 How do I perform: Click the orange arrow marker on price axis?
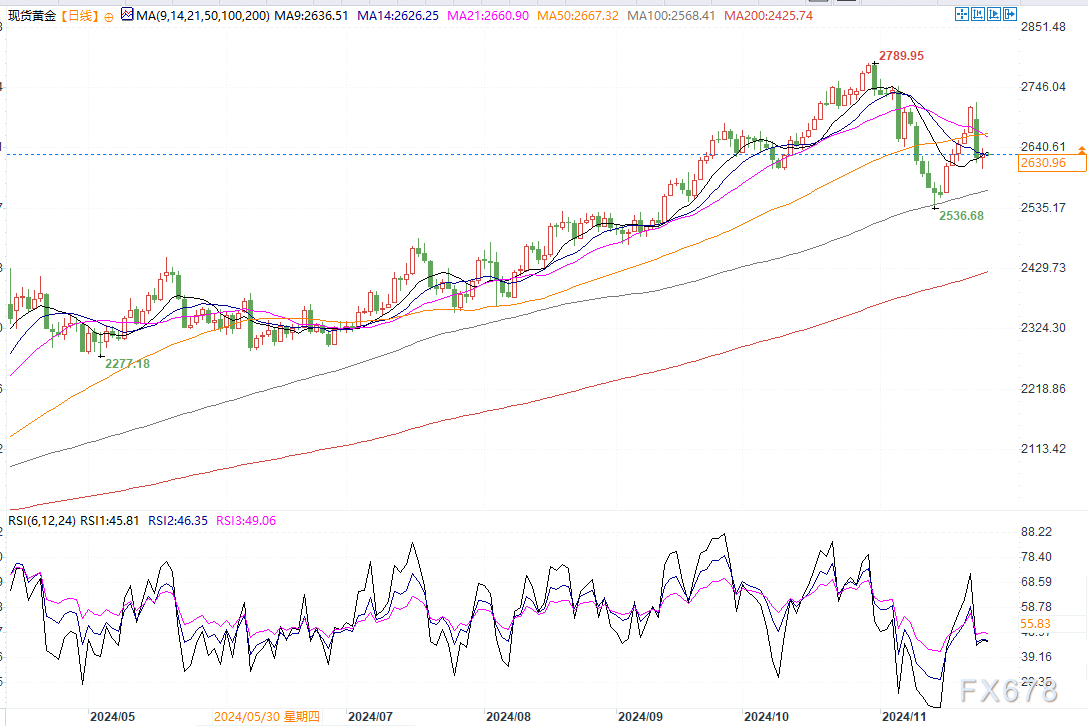(x=1081, y=150)
